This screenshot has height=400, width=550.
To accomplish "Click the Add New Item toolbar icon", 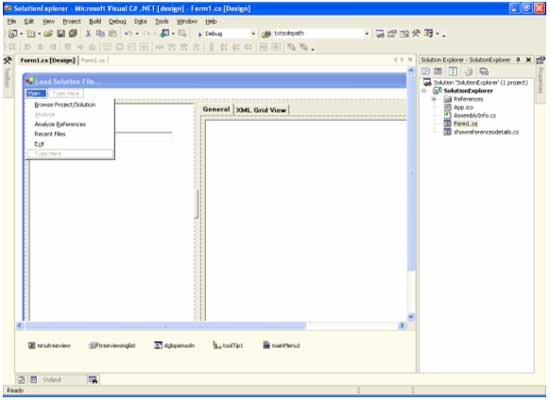I will point(31,34).
